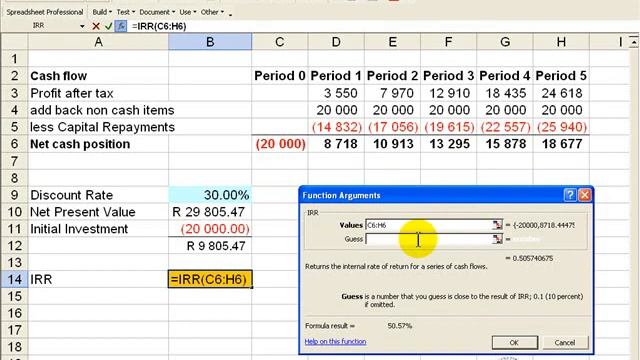Image resolution: width=640 pixels, height=360 pixels.
Task: Select Period 2 profit value 7 970
Action: [392, 93]
